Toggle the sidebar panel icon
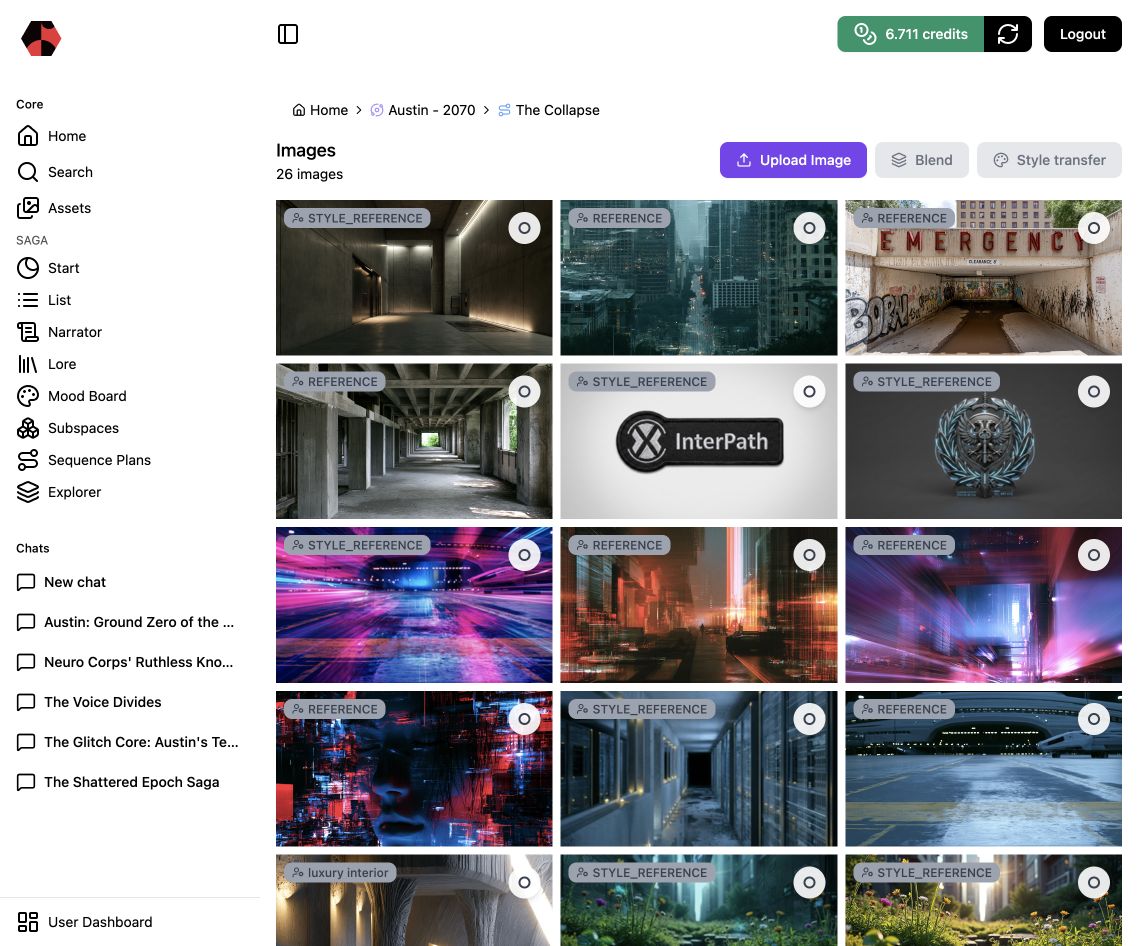Image resolution: width=1138 pixels, height=946 pixels. coord(288,34)
